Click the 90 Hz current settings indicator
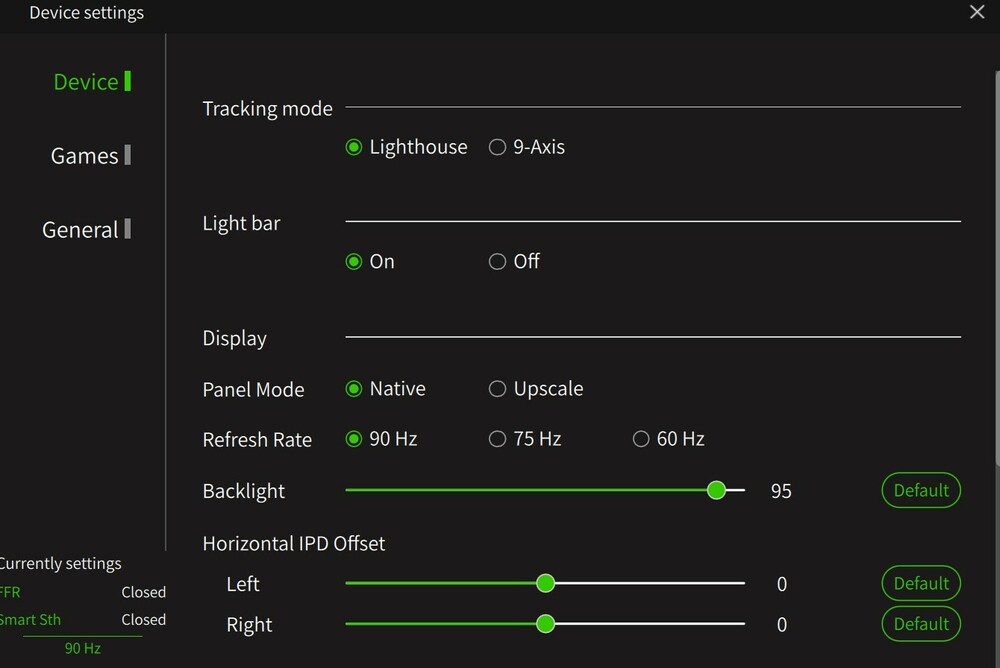Image resolution: width=1000 pixels, height=668 pixels. pyautogui.click(x=83, y=648)
